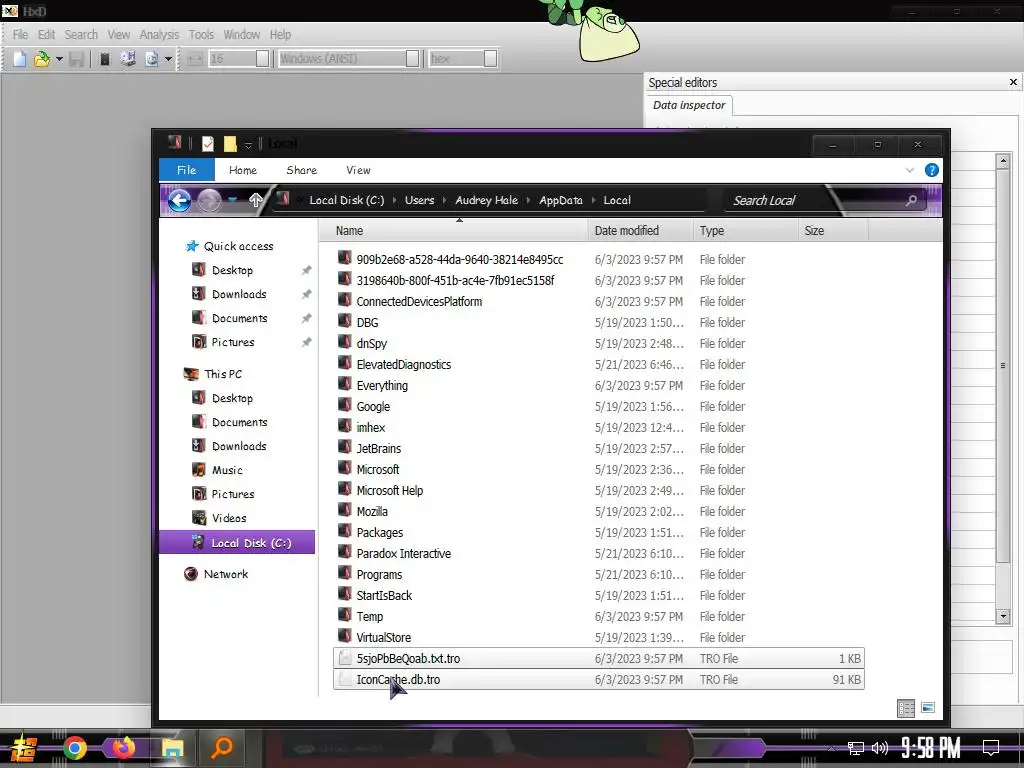Close the Special editors panel
Screen dimensions: 1024x768
pyautogui.click(x=1013, y=82)
